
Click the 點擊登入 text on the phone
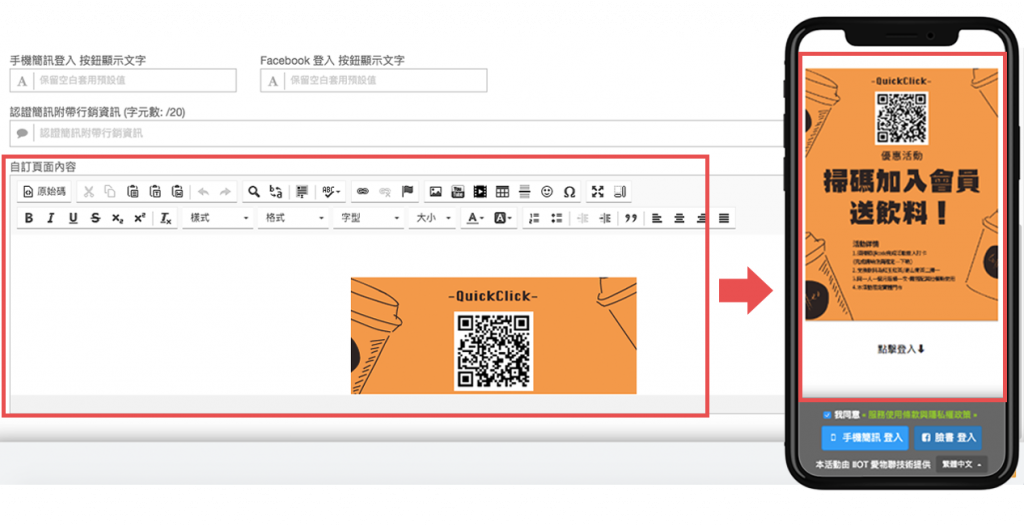click(901, 350)
